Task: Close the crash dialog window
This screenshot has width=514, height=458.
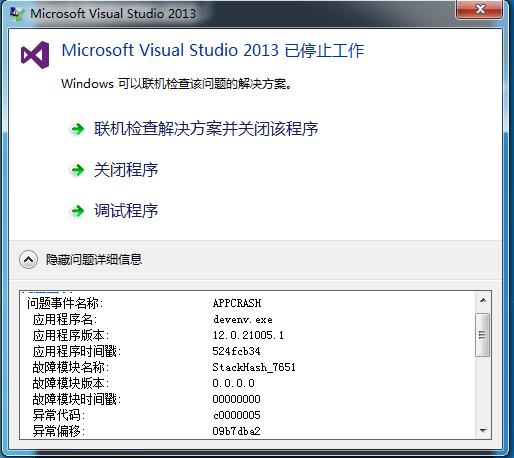Action: click(480, 9)
